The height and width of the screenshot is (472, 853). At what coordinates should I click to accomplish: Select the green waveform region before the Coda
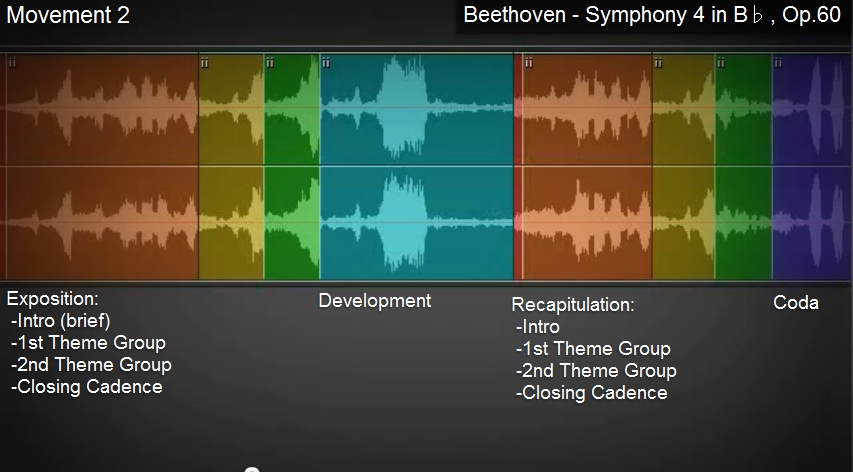click(x=744, y=166)
